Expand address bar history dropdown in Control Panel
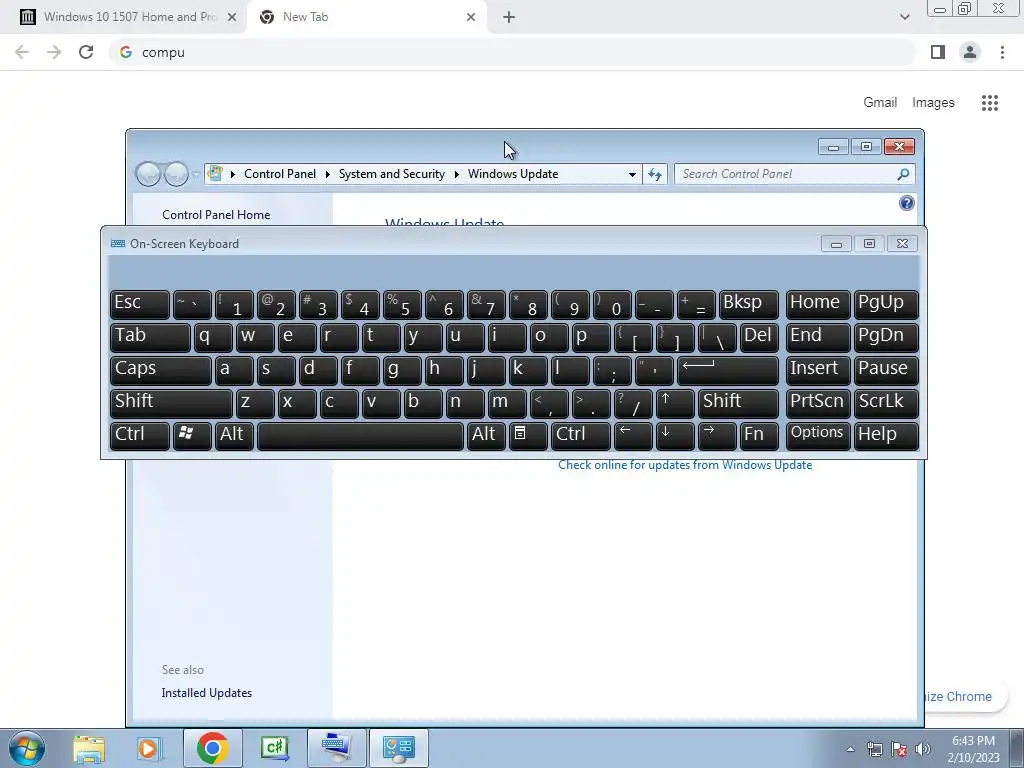 (x=632, y=174)
